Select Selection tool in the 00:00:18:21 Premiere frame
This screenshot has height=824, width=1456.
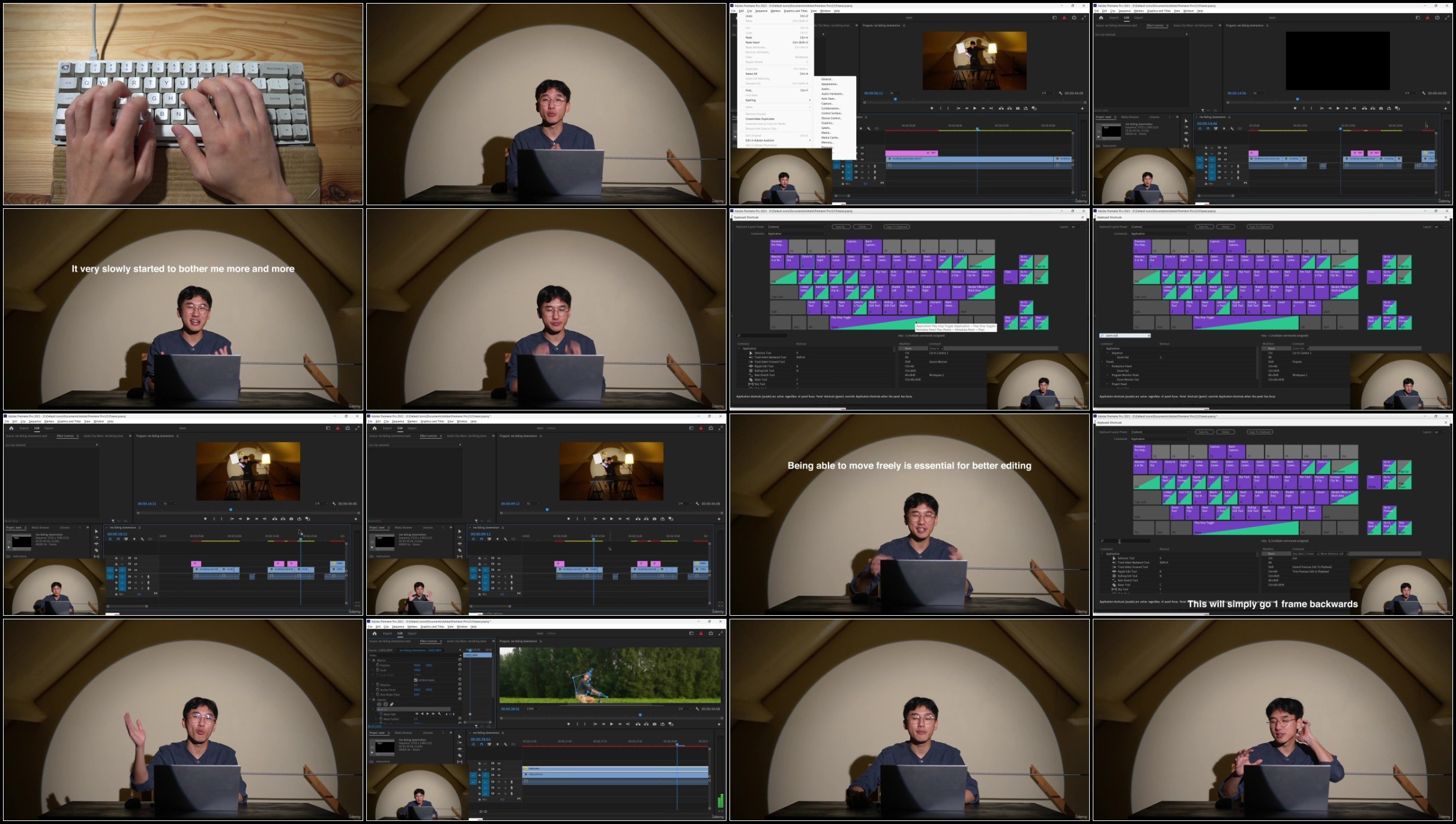[x=97, y=531]
